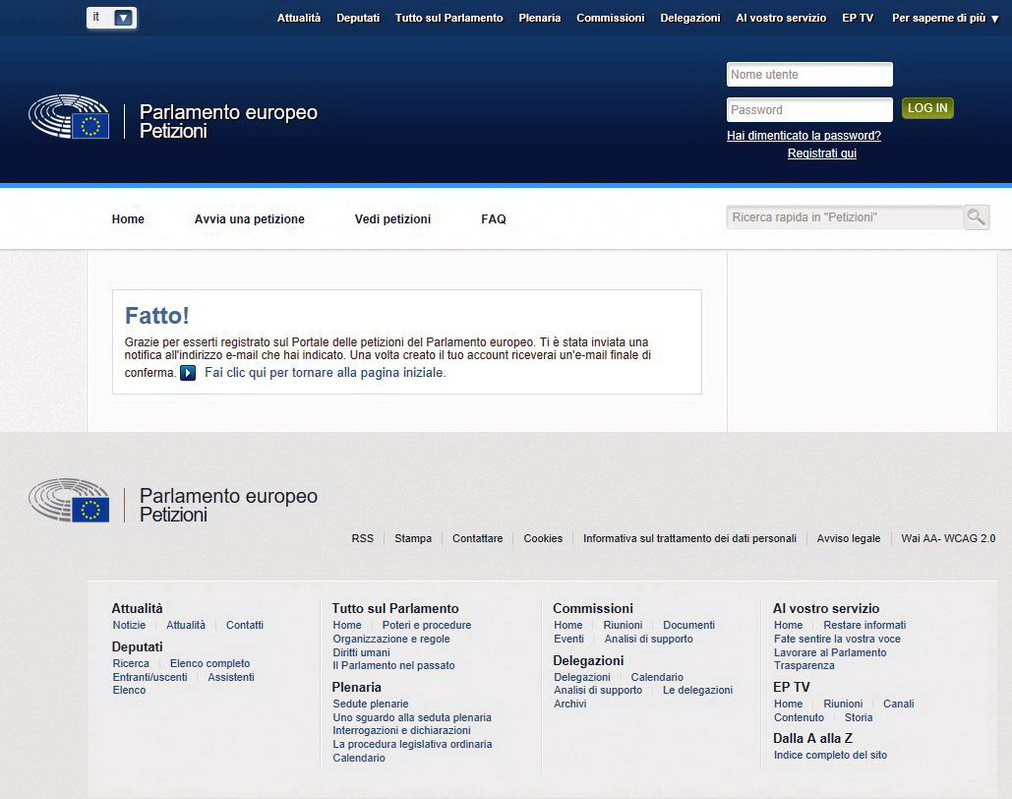Screen dimensions: 1012x799
Task: Click 'Interrogazioni e dichiarazioni' link
Action: click(x=401, y=731)
